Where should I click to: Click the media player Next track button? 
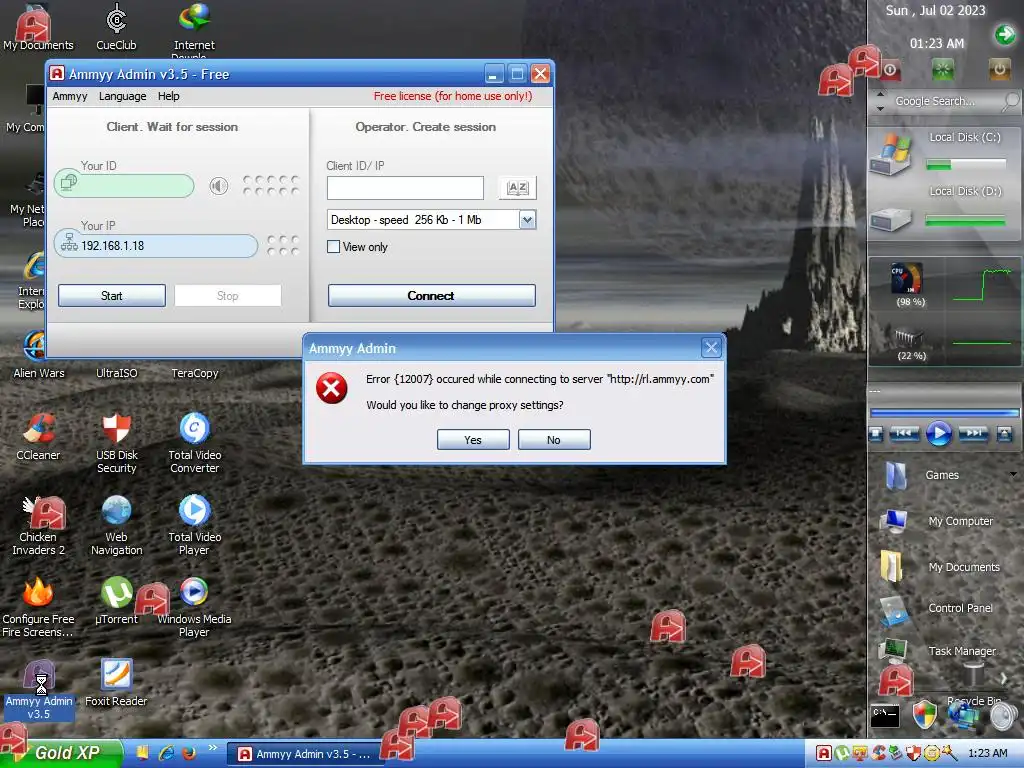tap(974, 434)
